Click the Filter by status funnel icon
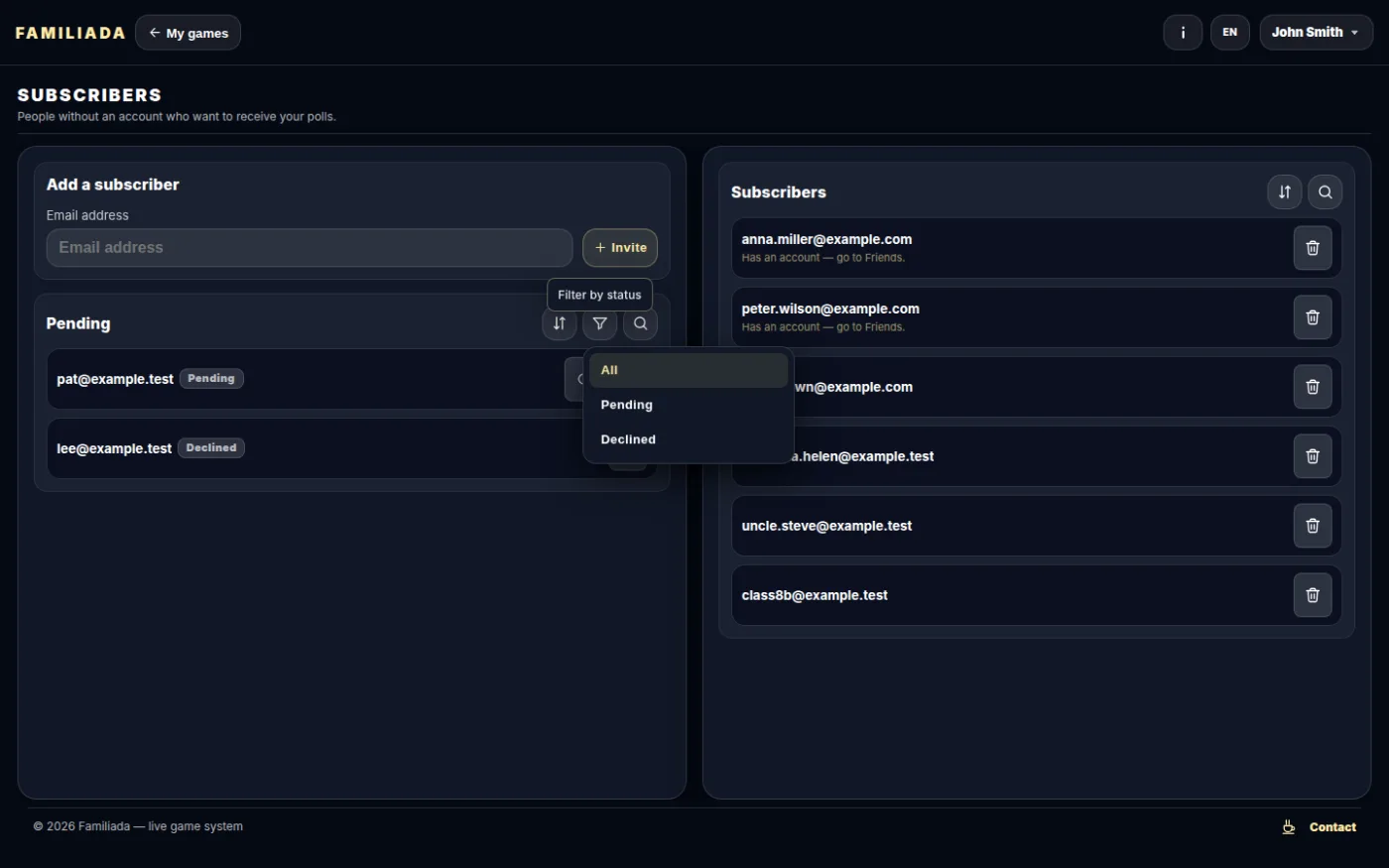The image size is (1389, 868). pos(600,323)
